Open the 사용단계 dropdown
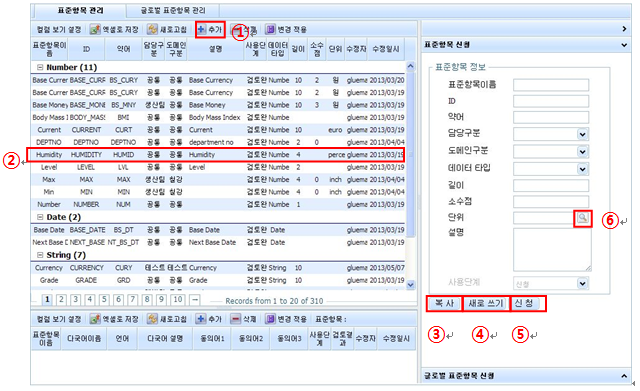Image resolution: width=640 pixels, height=391 pixels. (x=582, y=283)
